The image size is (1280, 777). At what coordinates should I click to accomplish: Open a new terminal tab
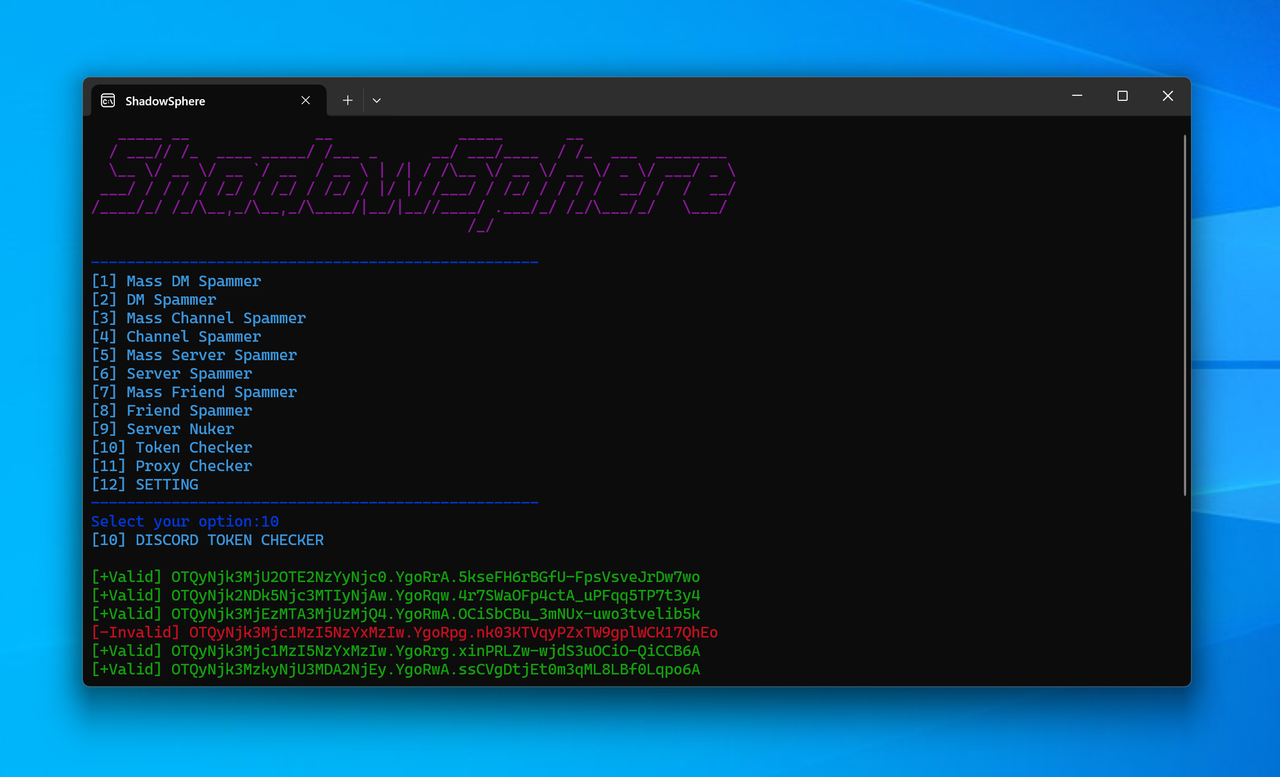[x=348, y=100]
